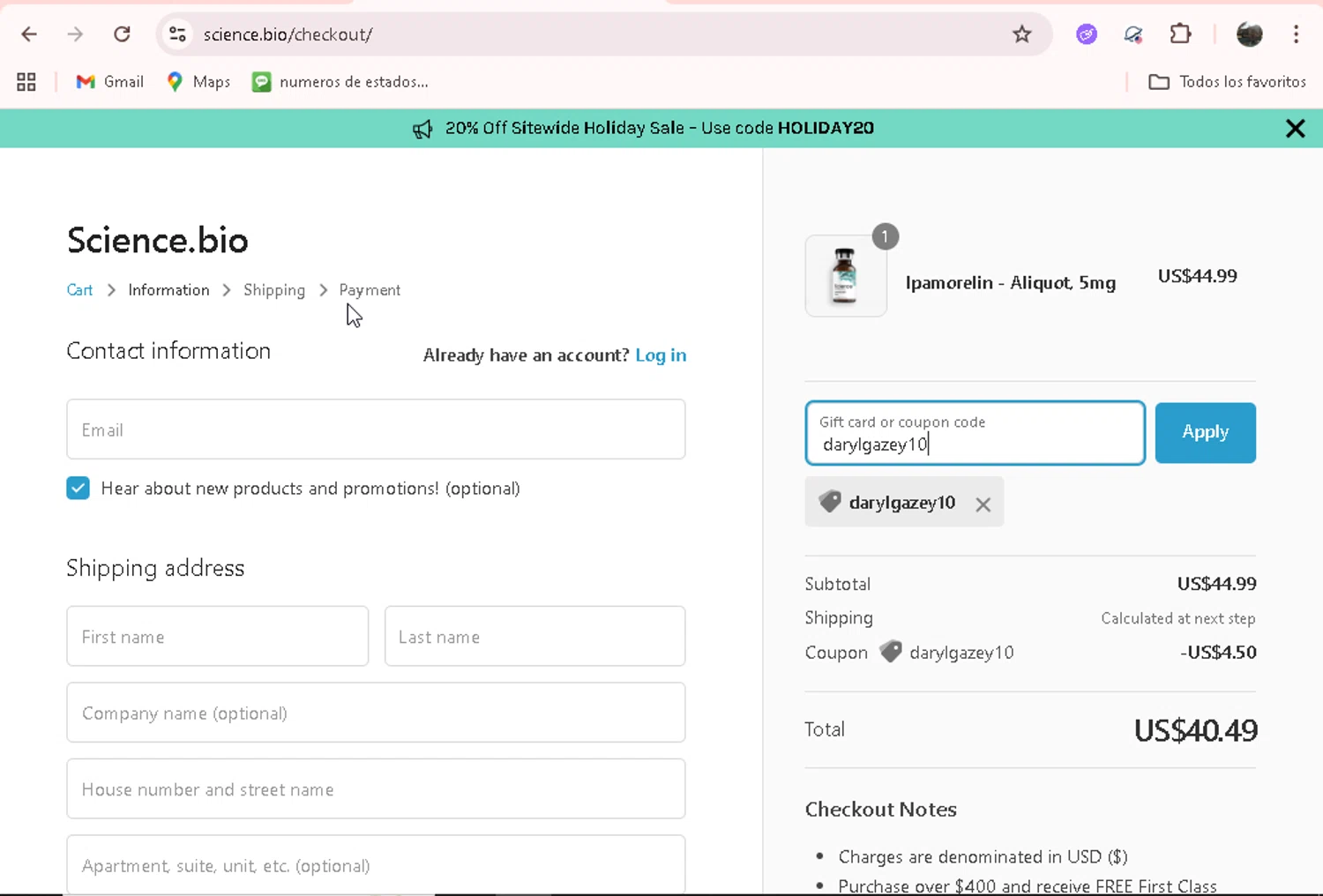Screen dimensions: 1323x896
Task: Open the apps grid in bookmarks bar
Action: 26,82
